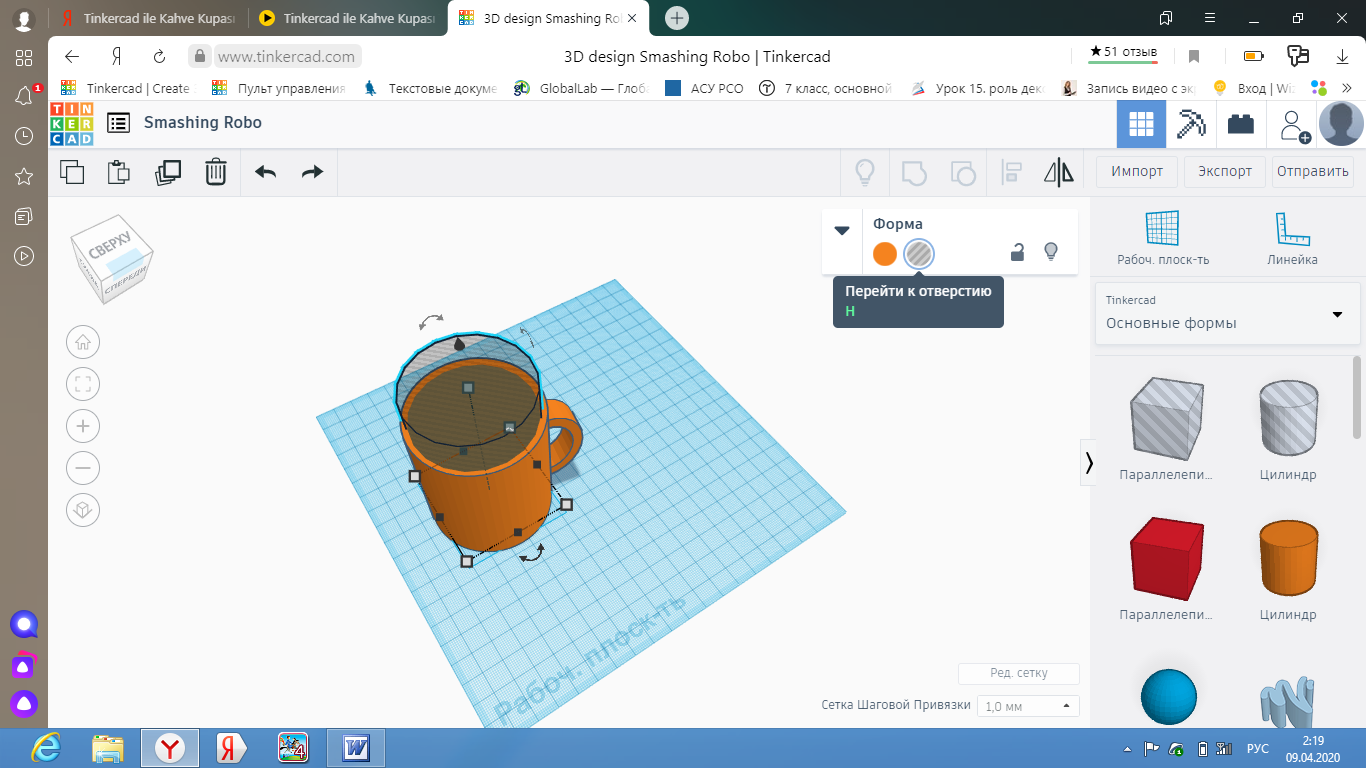Select the Ruler tool (Линейка)
The height and width of the screenshot is (768, 1366).
coord(1292,238)
